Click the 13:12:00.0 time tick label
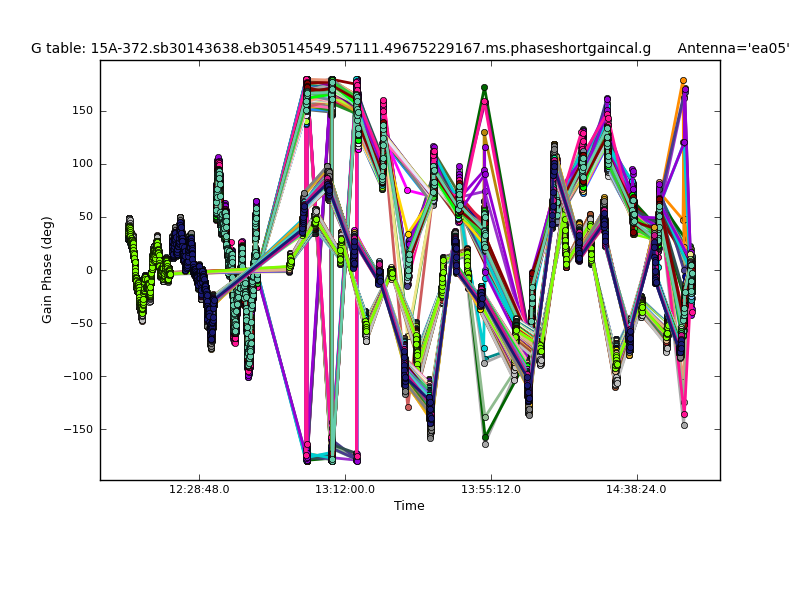 click(345, 490)
